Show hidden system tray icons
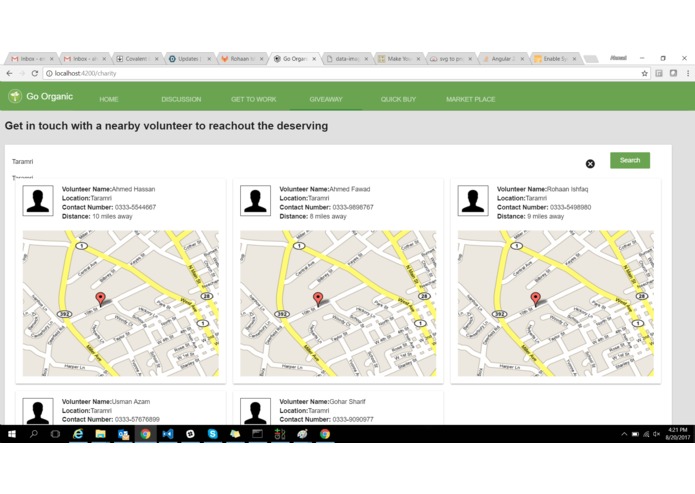Image resolution: width=695 pixels, height=494 pixels. pos(624,434)
